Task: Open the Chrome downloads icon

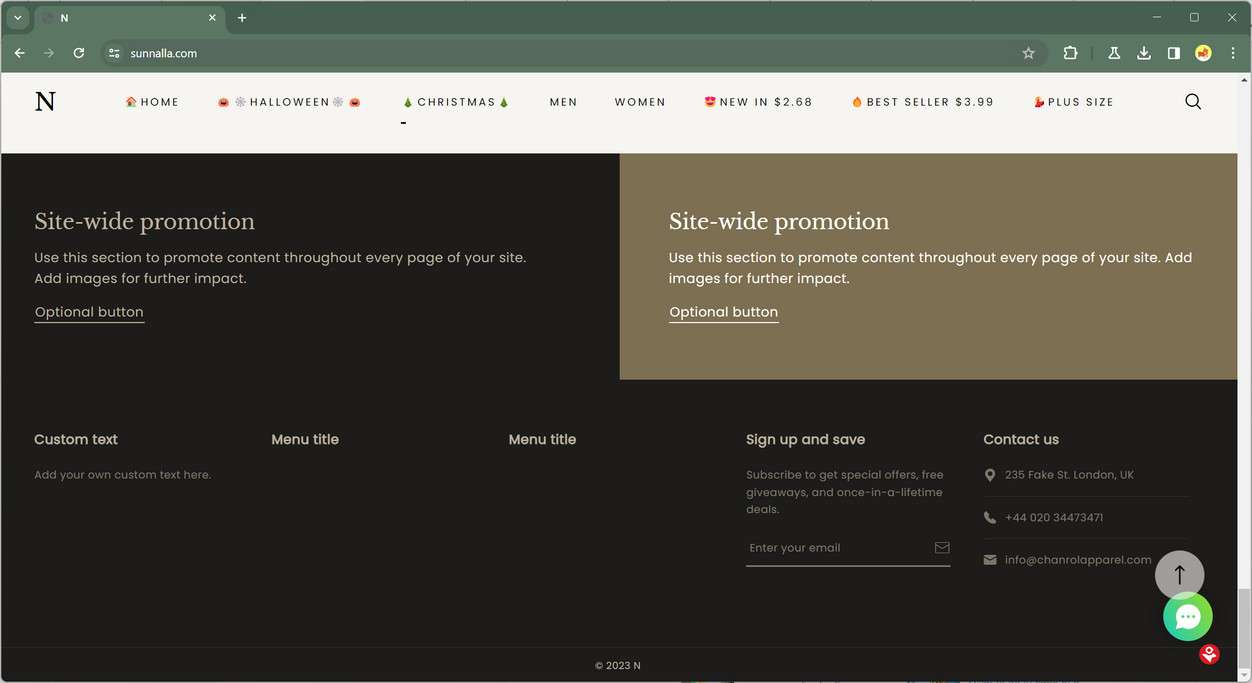Action: (x=1144, y=53)
